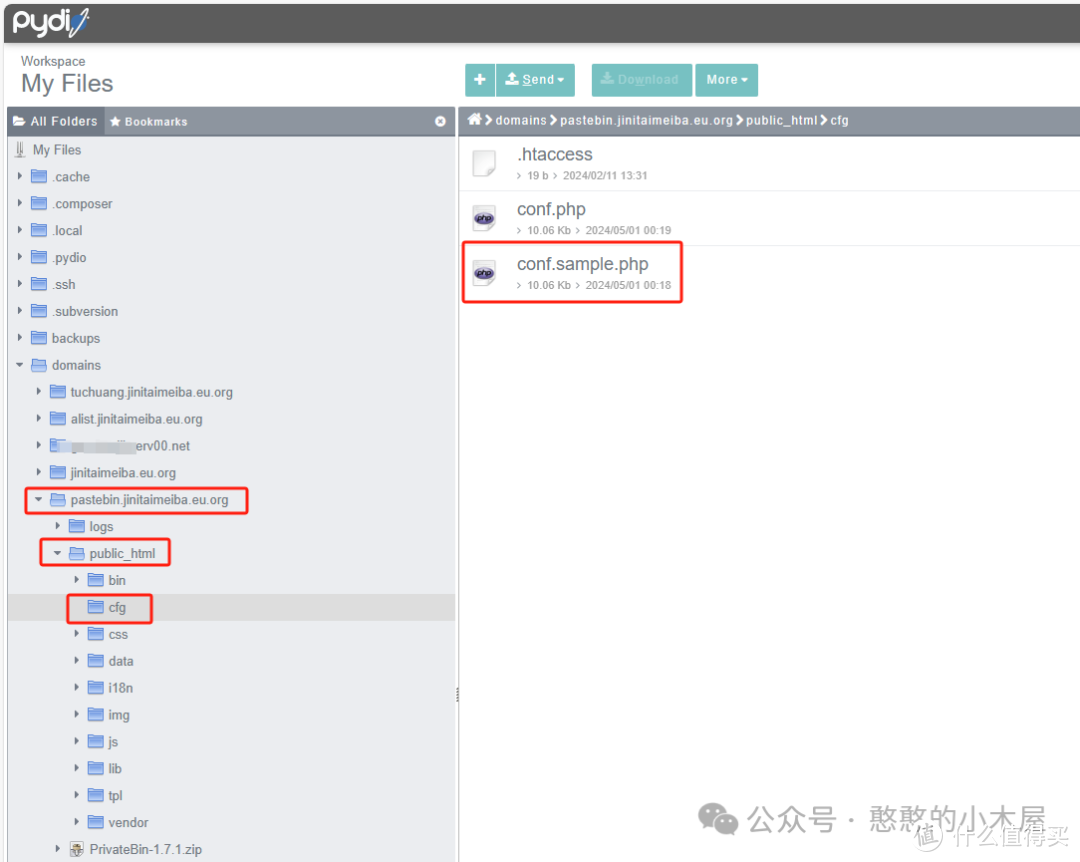1080x862 pixels.
Task: Open the vendor folder in tree
Action: 128,822
